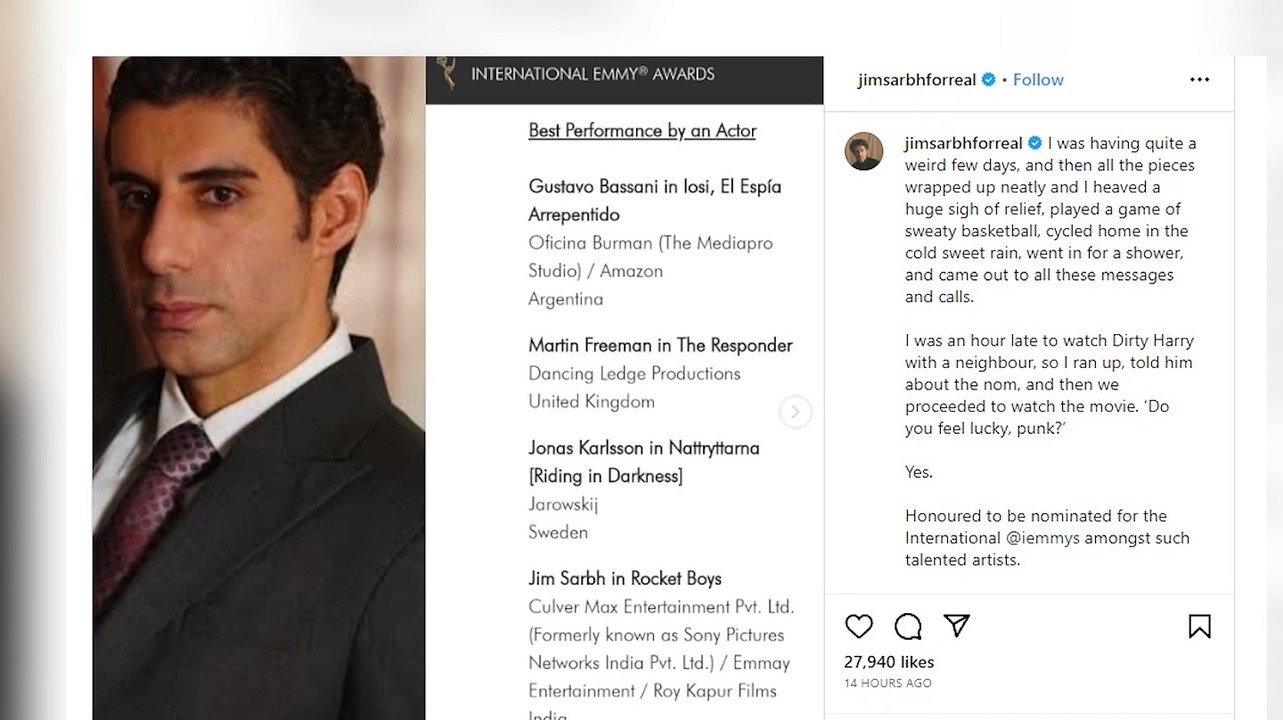Click the man's portrait photo
Screen dimensions: 1283x720
point(259,388)
